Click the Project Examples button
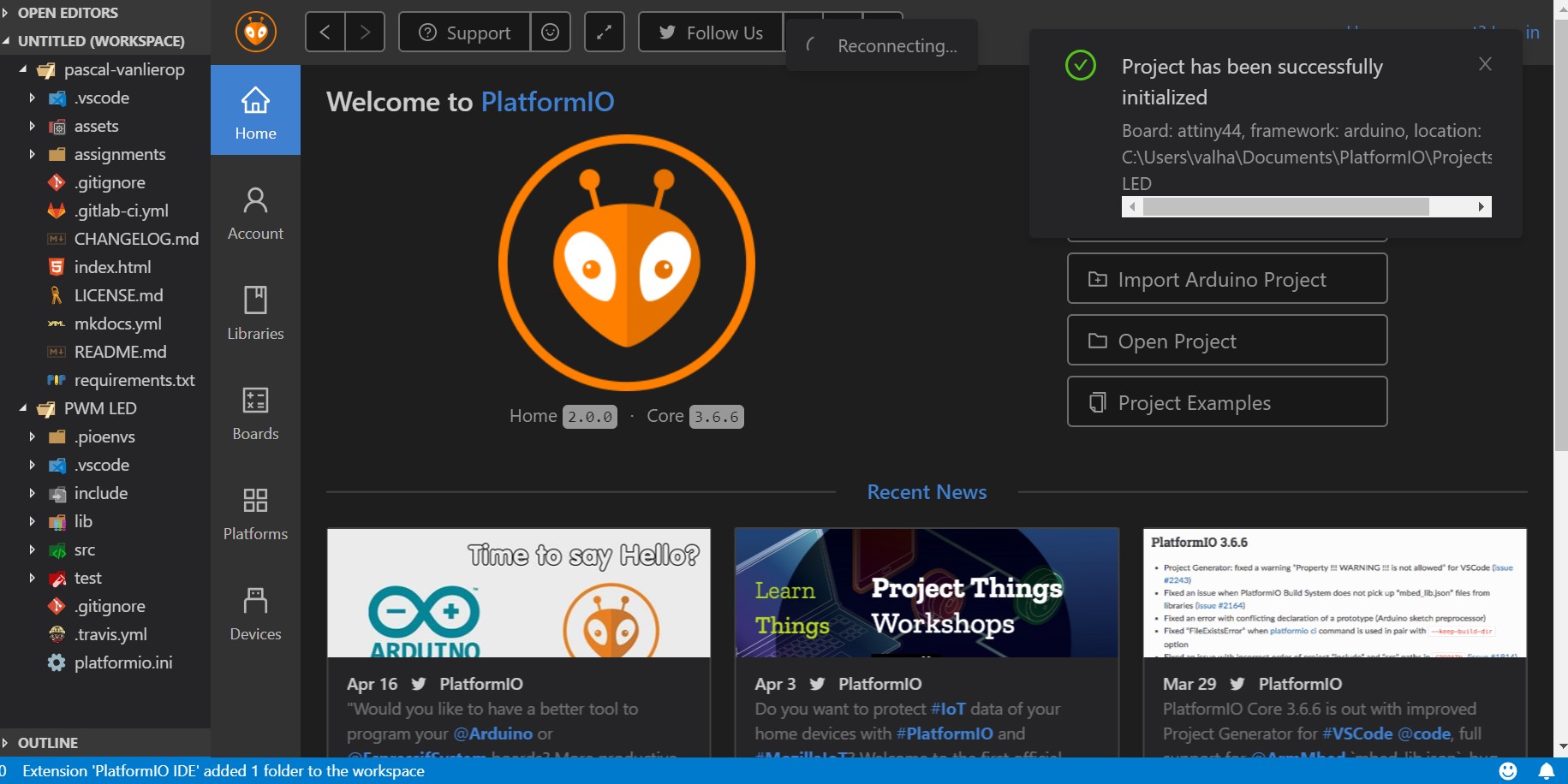 (1227, 402)
